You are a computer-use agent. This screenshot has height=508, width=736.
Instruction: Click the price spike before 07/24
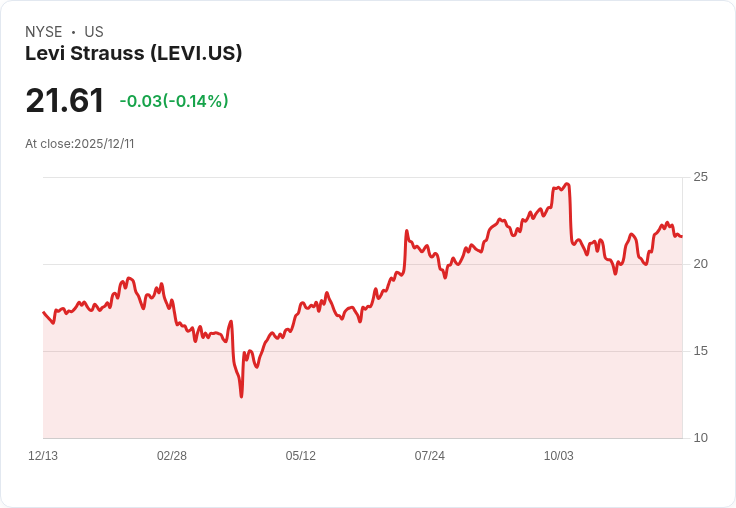[406, 231]
